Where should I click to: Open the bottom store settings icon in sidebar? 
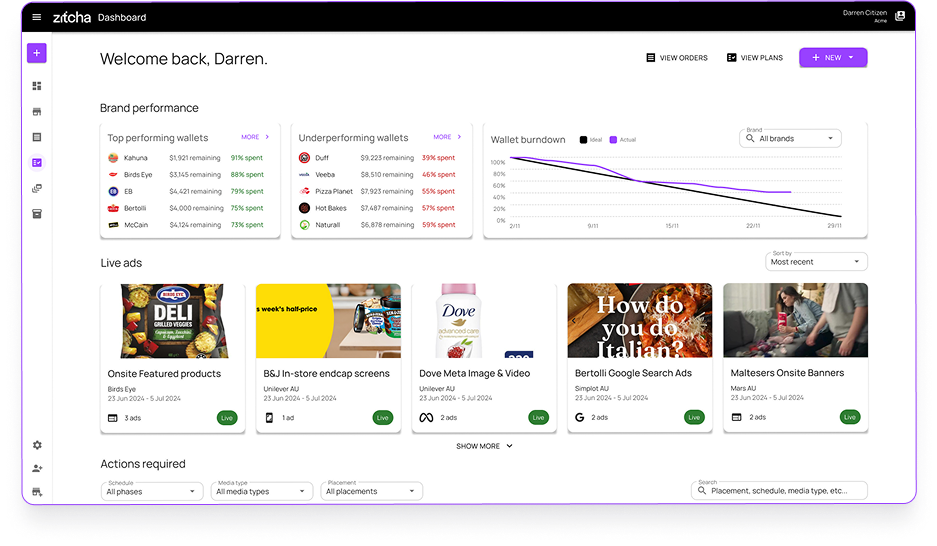pos(37,492)
